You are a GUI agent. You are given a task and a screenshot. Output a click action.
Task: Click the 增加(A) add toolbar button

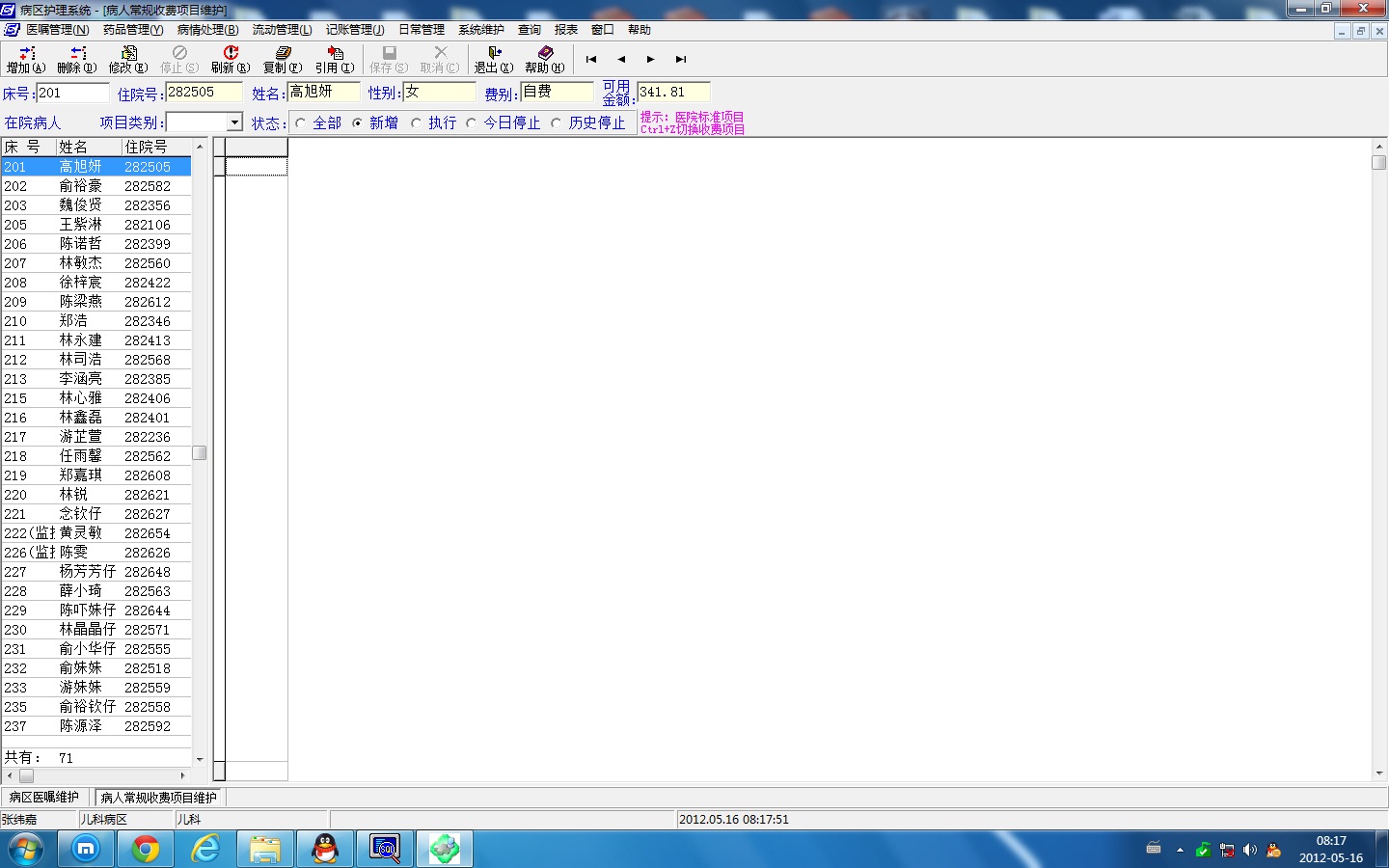coord(26,60)
